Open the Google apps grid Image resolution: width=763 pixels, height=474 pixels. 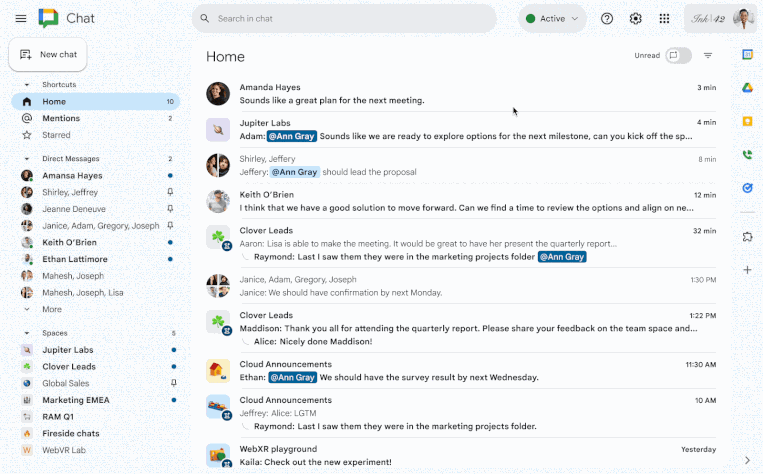pos(664,18)
